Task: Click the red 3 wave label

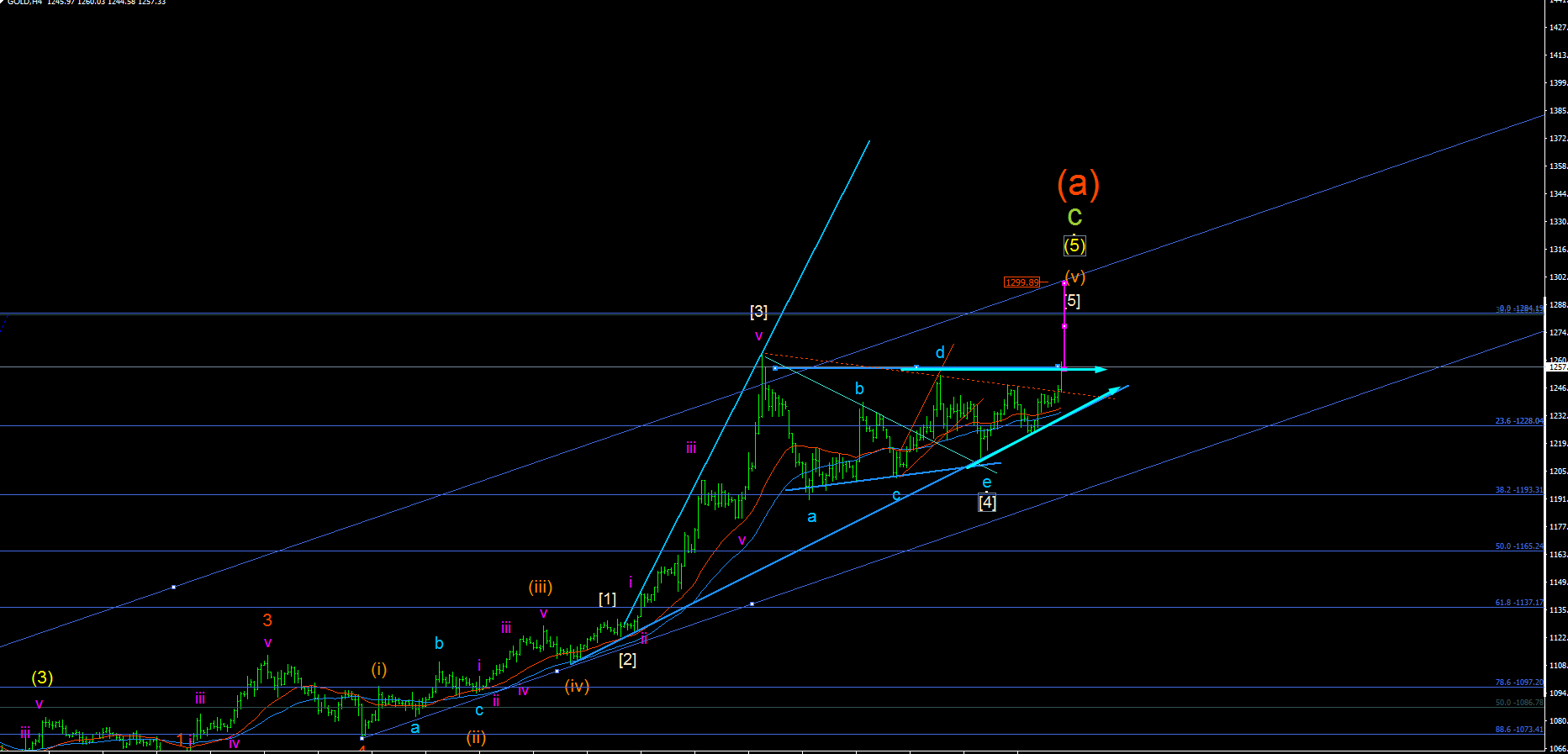Action: [267, 620]
